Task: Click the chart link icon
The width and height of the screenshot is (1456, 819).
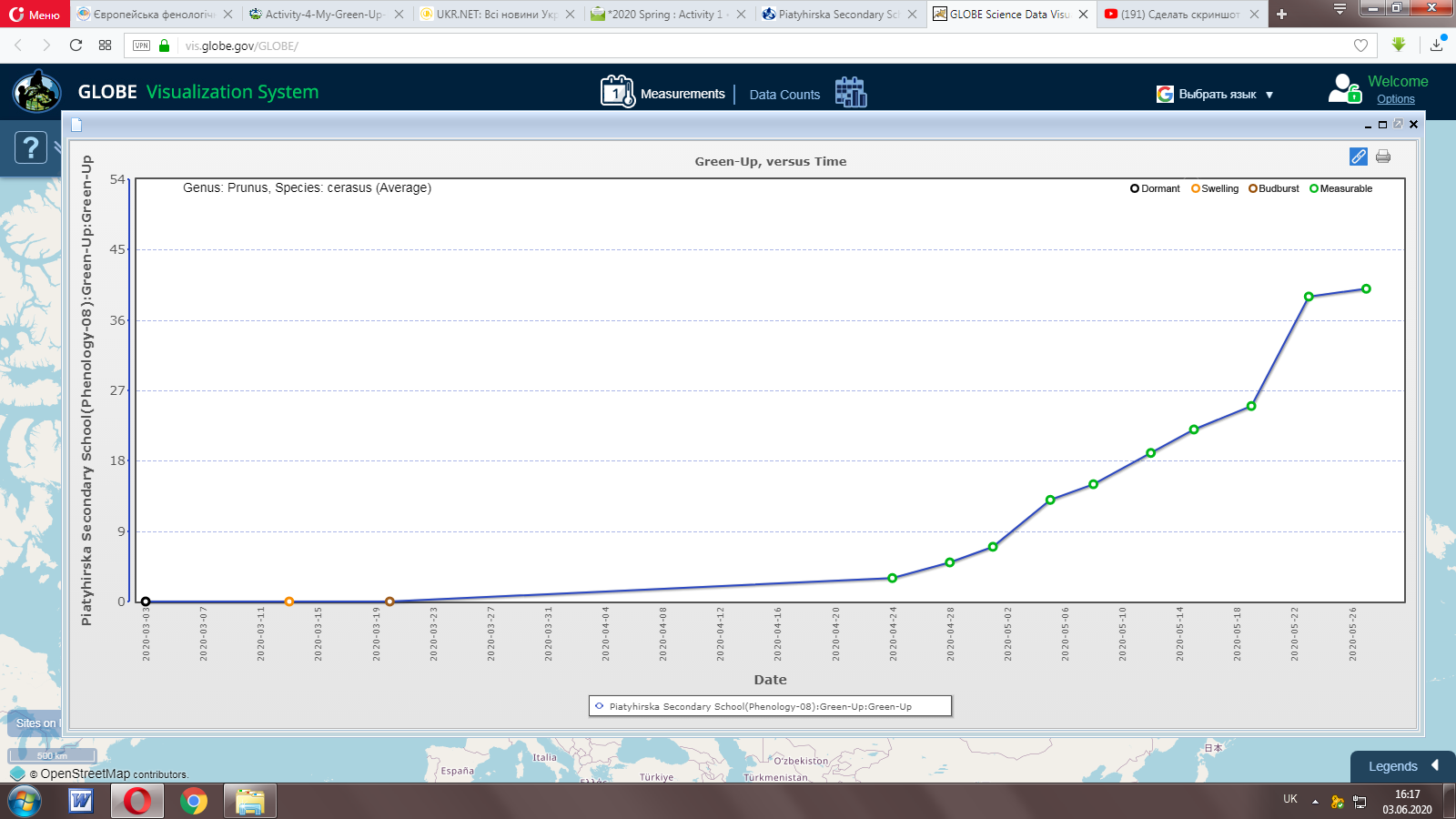Action: pos(1358,157)
